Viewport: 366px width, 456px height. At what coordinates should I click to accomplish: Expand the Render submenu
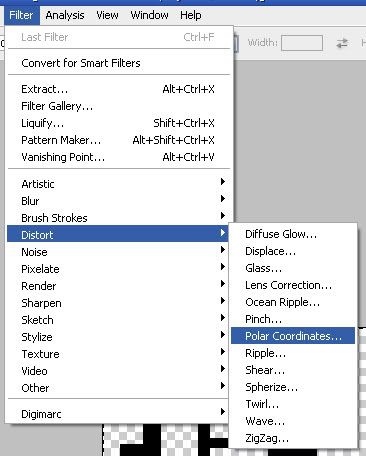click(119, 286)
